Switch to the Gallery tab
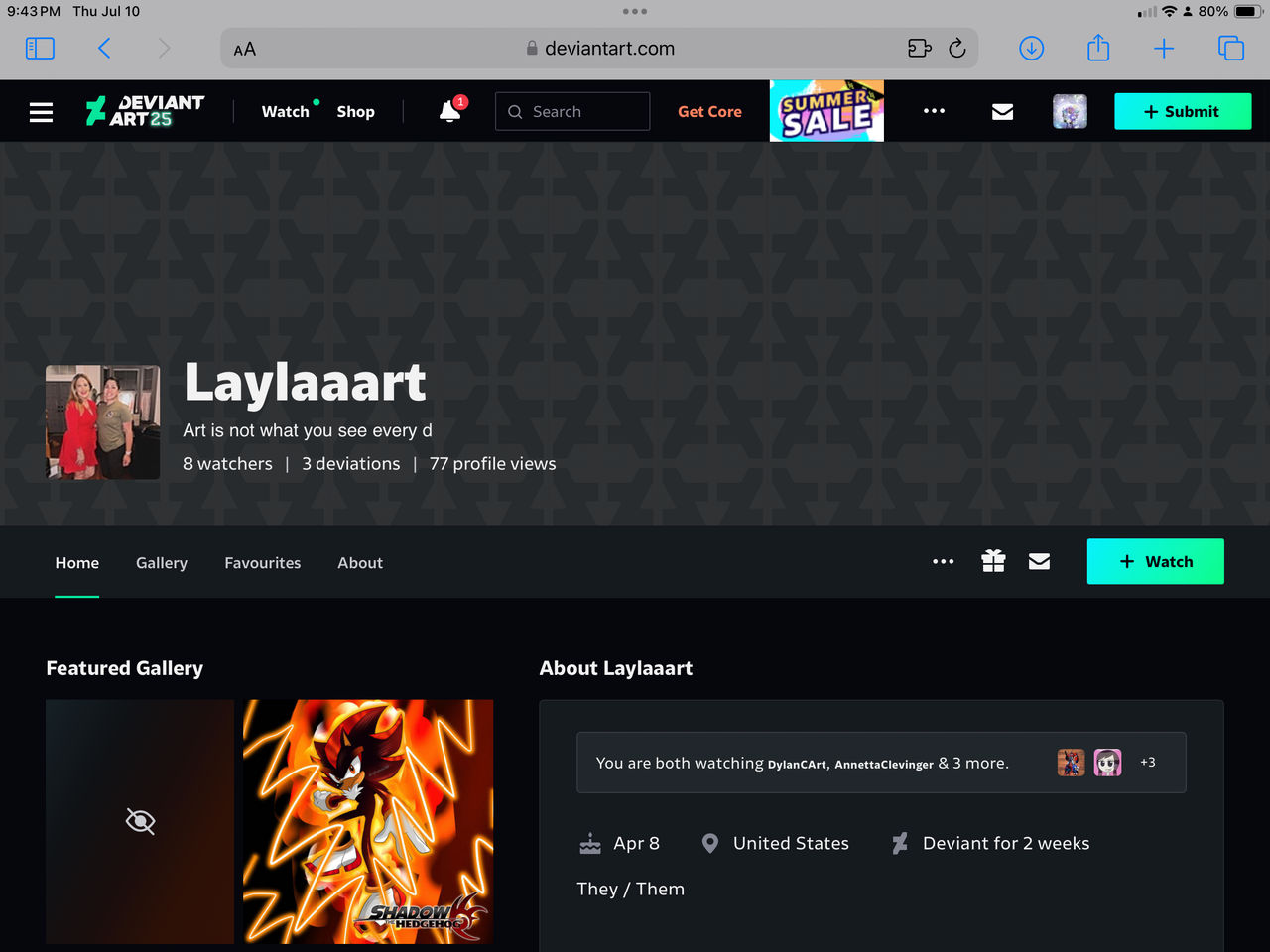 162,562
